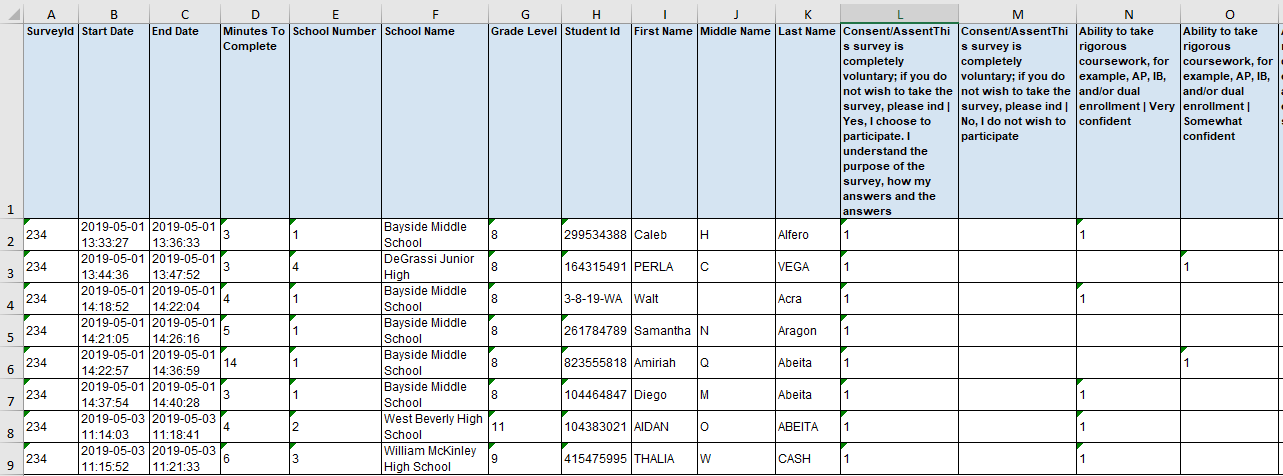1283x476 pixels.
Task: Click the First Name header cell
Action: (x=664, y=120)
